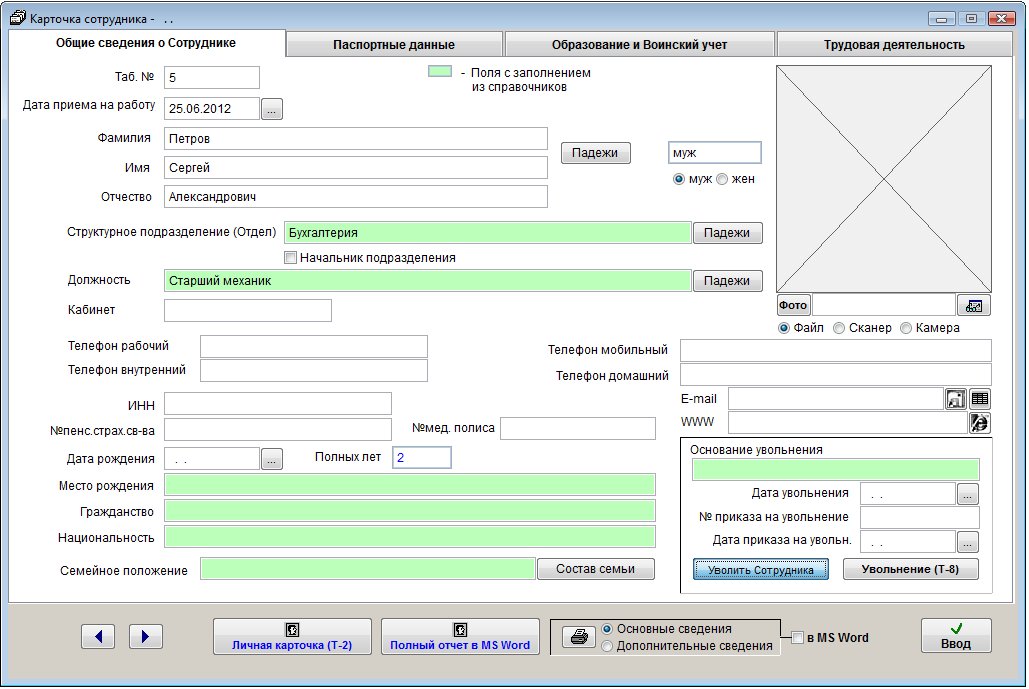This screenshot has height=689, width=1029.
Task: Open date picker for Дата увольнения
Action: pos(967,493)
